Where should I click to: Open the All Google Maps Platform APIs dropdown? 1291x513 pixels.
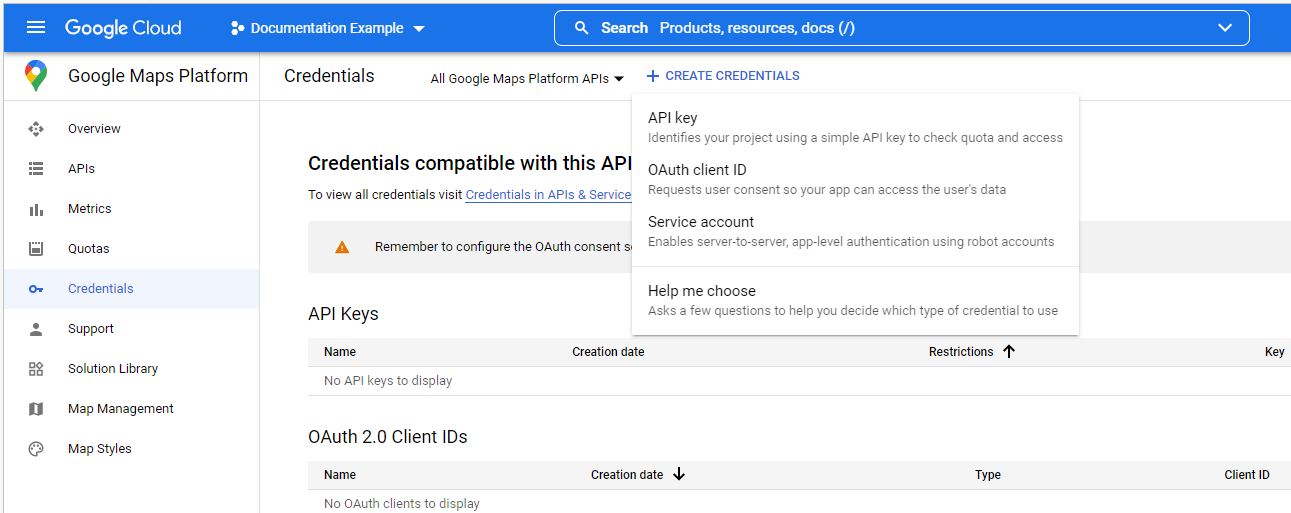point(527,79)
